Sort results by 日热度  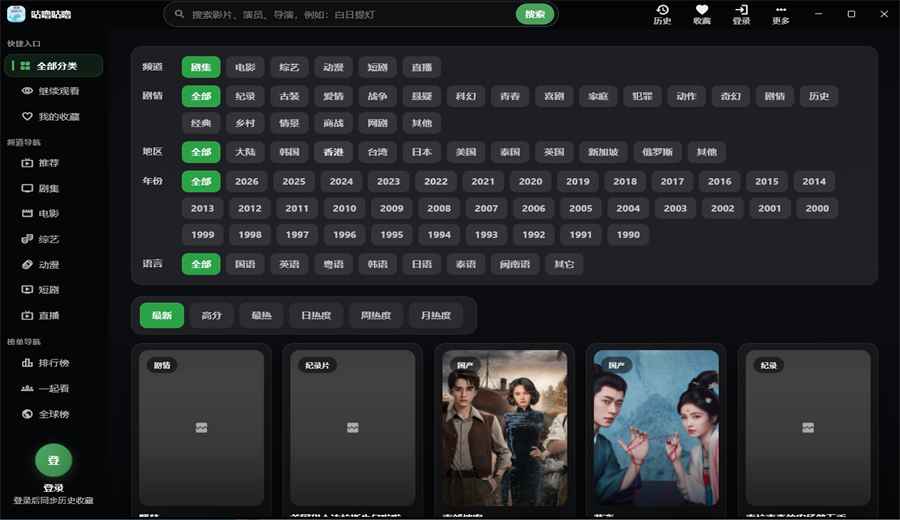tap(316, 315)
